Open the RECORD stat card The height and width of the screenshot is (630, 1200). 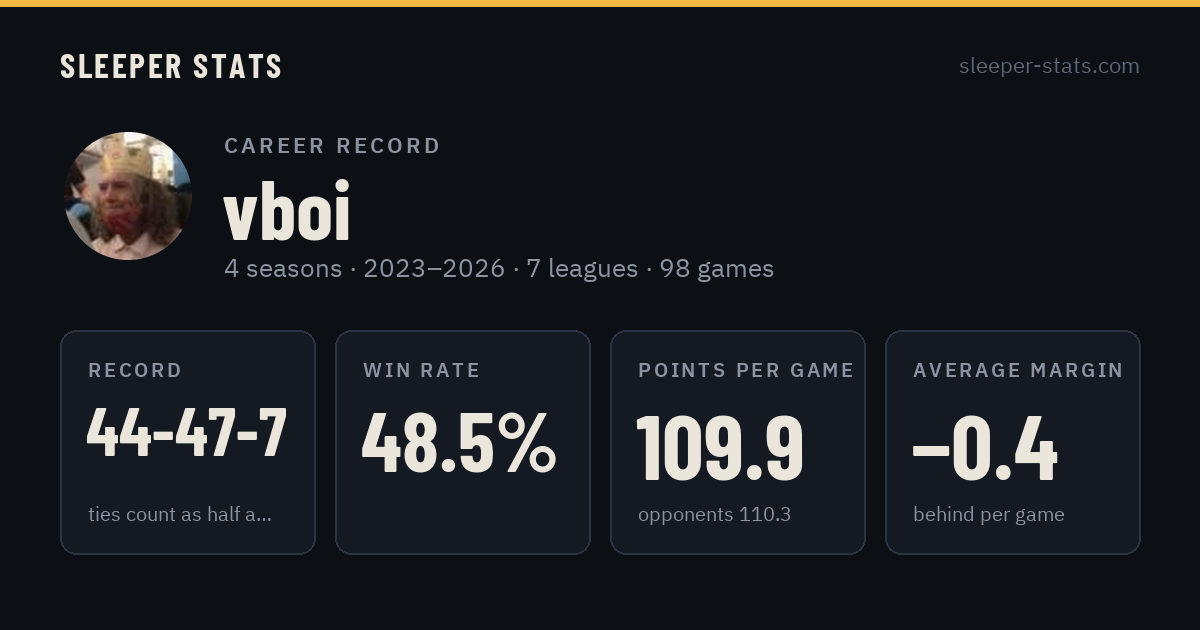click(x=188, y=442)
